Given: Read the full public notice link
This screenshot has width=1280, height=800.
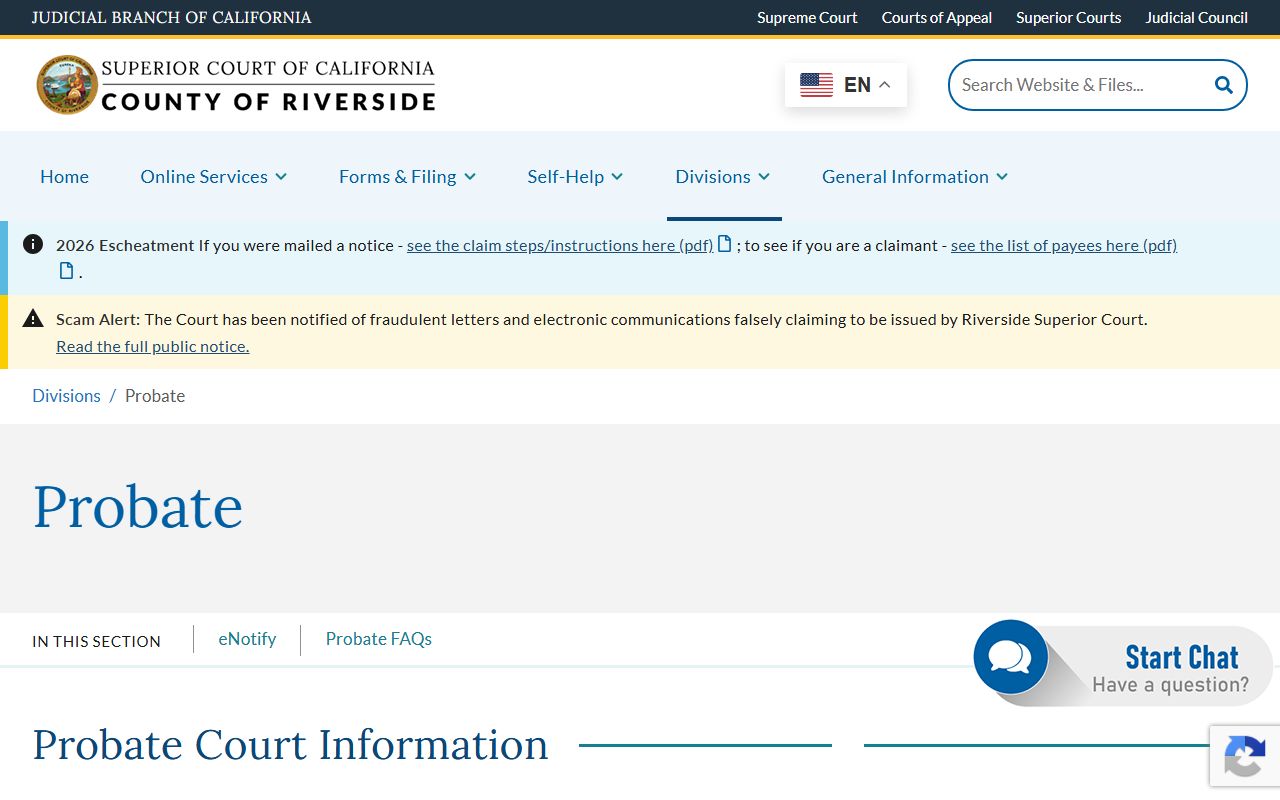Looking at the screenshot, I should point(152,346).
